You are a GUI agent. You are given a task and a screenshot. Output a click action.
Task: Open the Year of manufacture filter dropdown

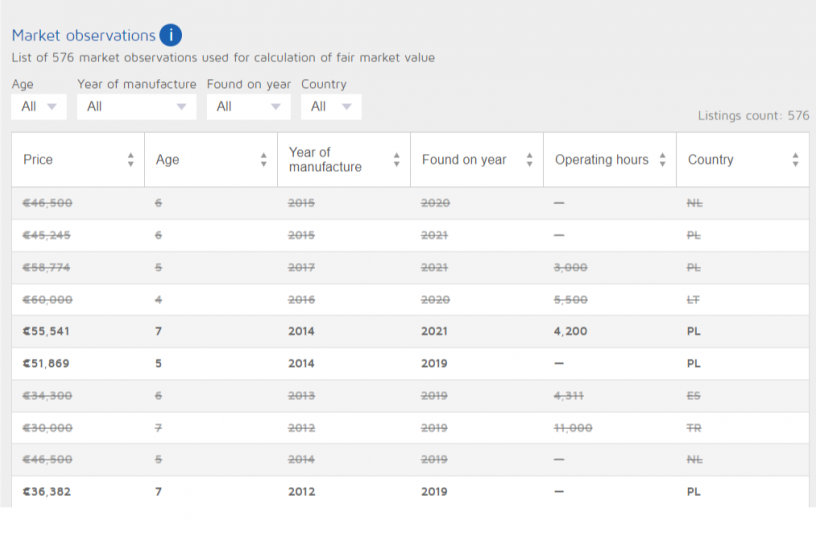click(137, 107)
